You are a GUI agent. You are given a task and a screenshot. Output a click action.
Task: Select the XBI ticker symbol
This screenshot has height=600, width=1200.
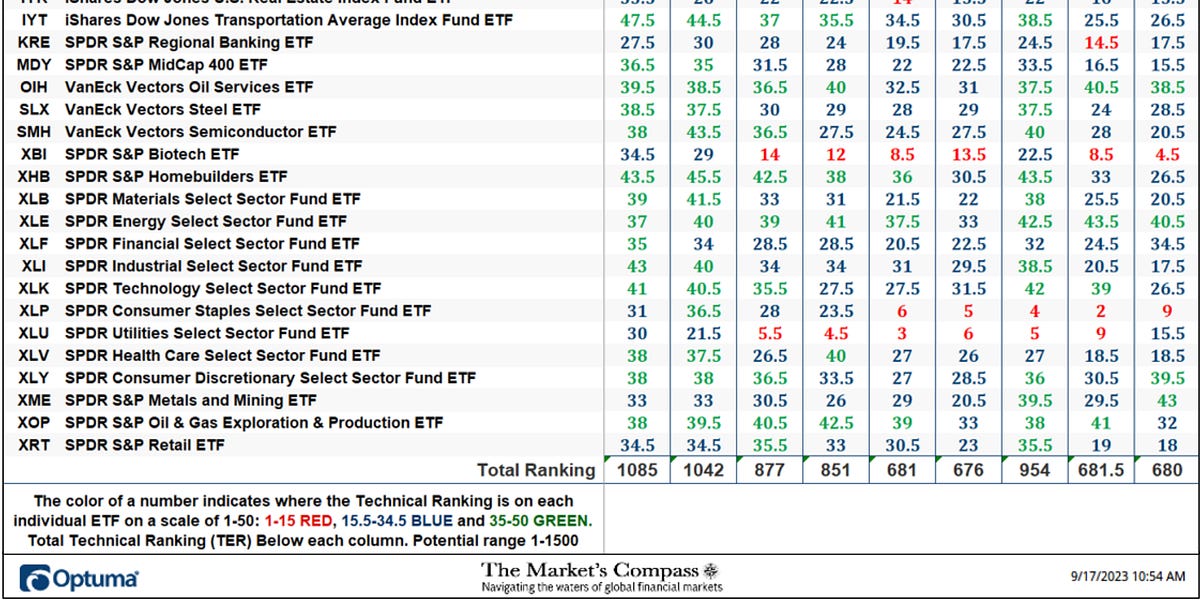(x=33, y=154)
